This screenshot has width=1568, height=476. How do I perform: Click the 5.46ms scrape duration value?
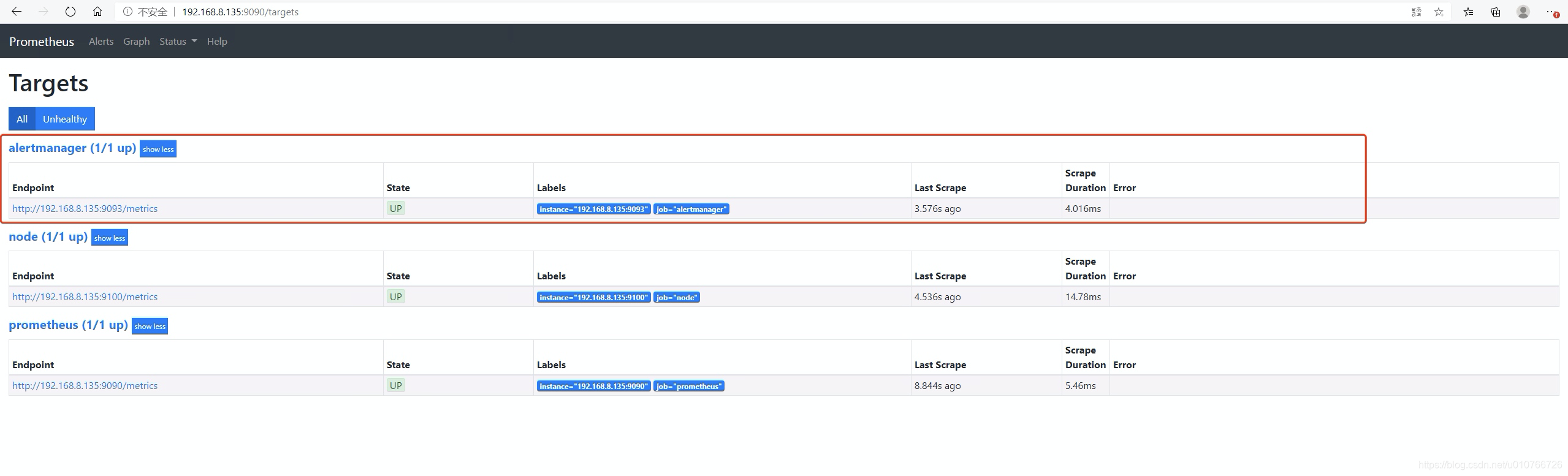(1080, 385)
